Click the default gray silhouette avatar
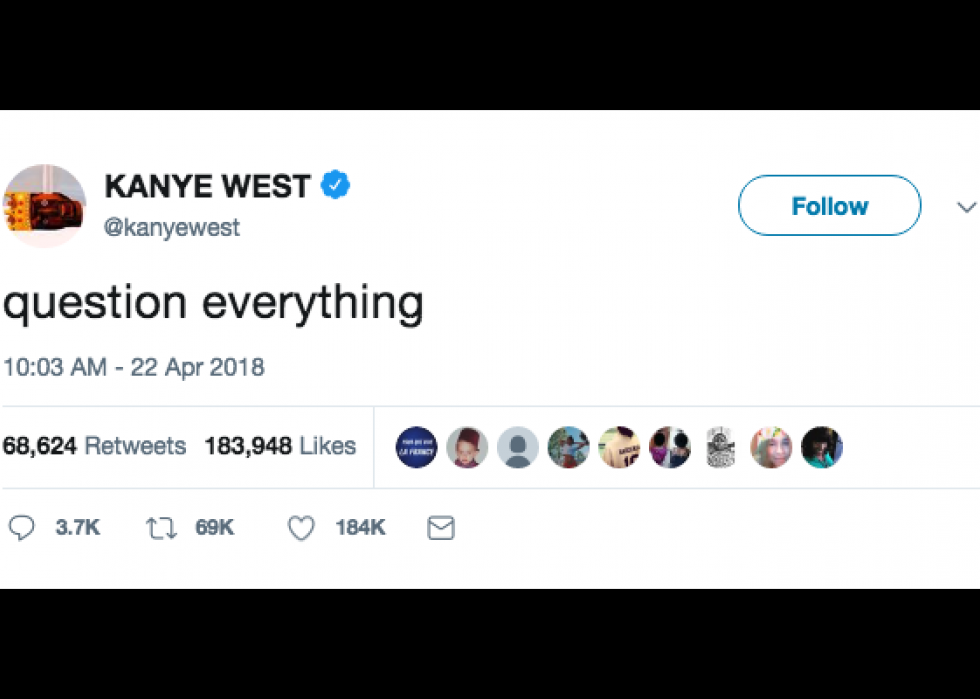The image size is (980, 699). [x=518, y=447]
